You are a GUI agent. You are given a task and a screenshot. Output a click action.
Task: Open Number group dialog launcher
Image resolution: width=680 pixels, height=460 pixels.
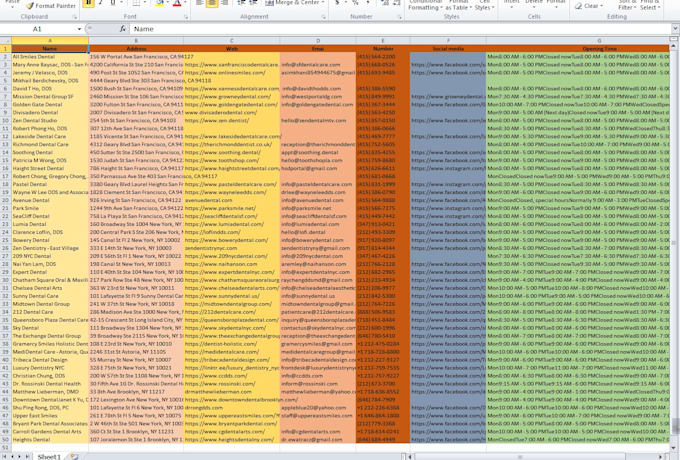pos(400,17)
